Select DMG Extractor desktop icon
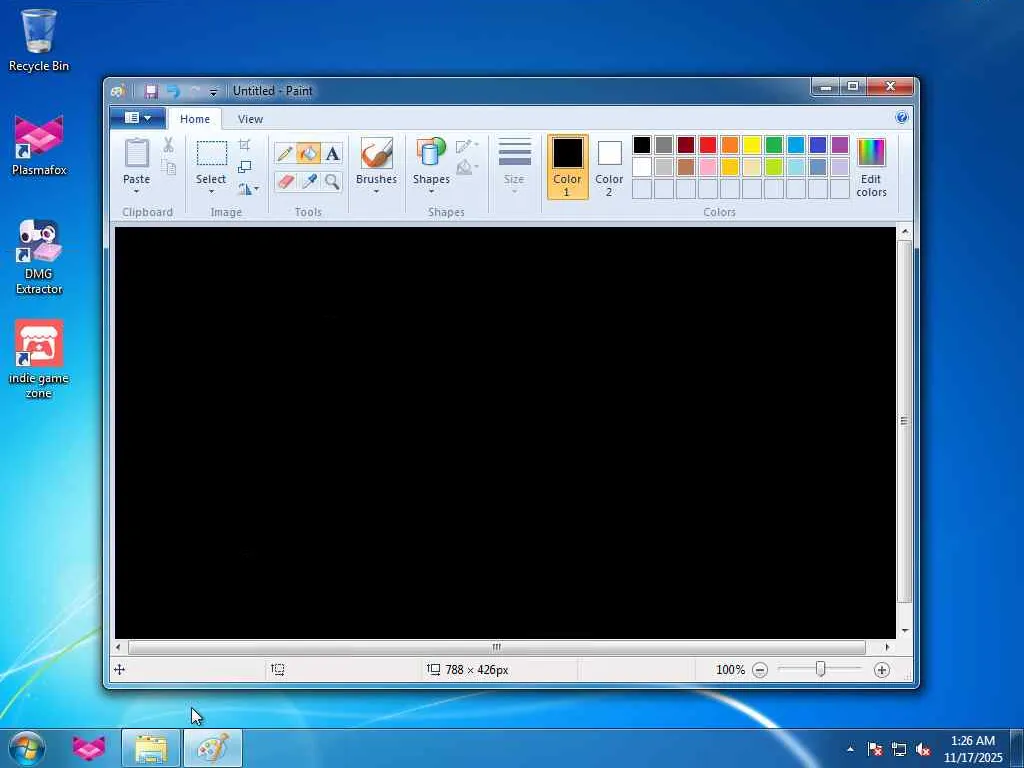This screenshot has width=1024, height=768. [39, 257]
